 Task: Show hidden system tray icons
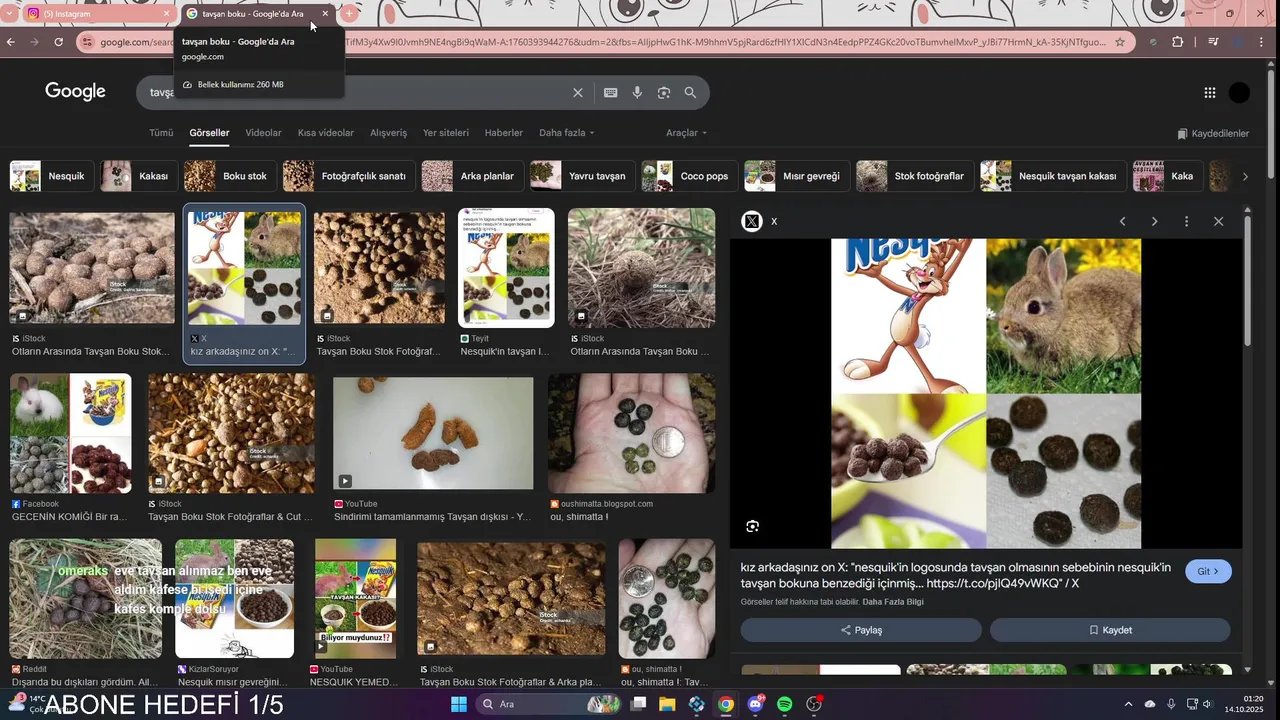(1128, 704)
